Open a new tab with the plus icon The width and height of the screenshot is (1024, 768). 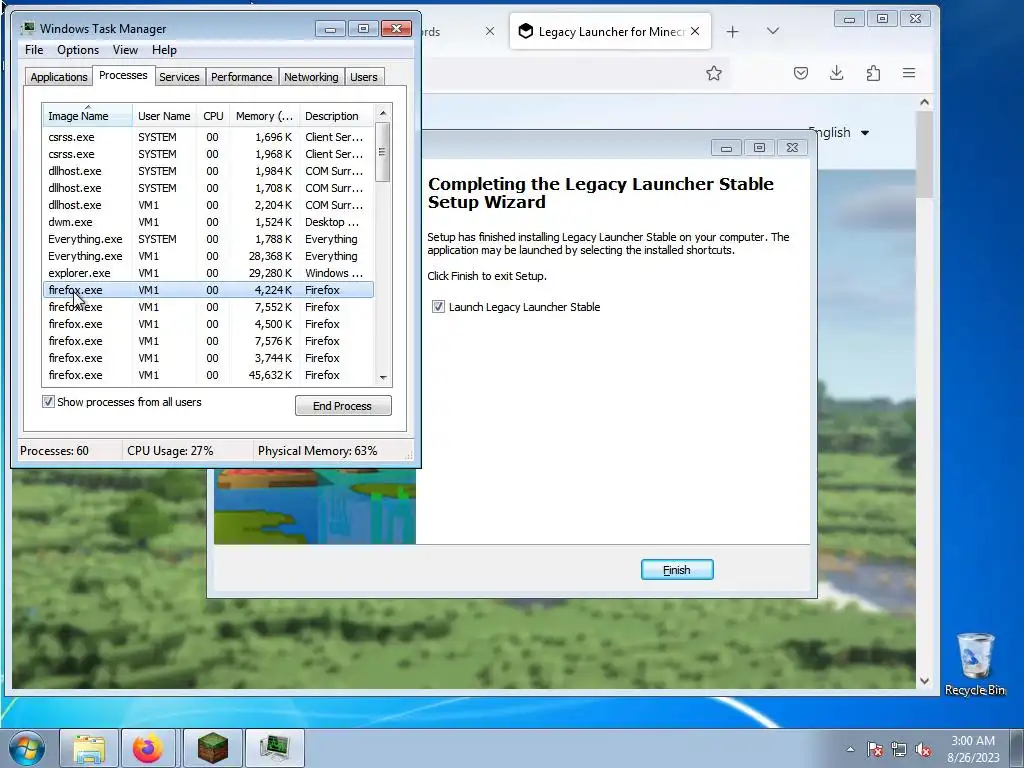pyautogui.click(x=732, y=31)
